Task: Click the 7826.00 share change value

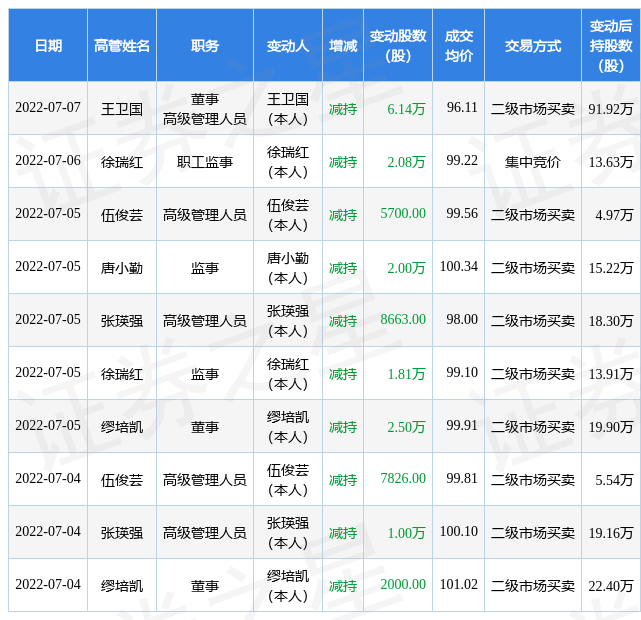Action: [x=403, y=478]
